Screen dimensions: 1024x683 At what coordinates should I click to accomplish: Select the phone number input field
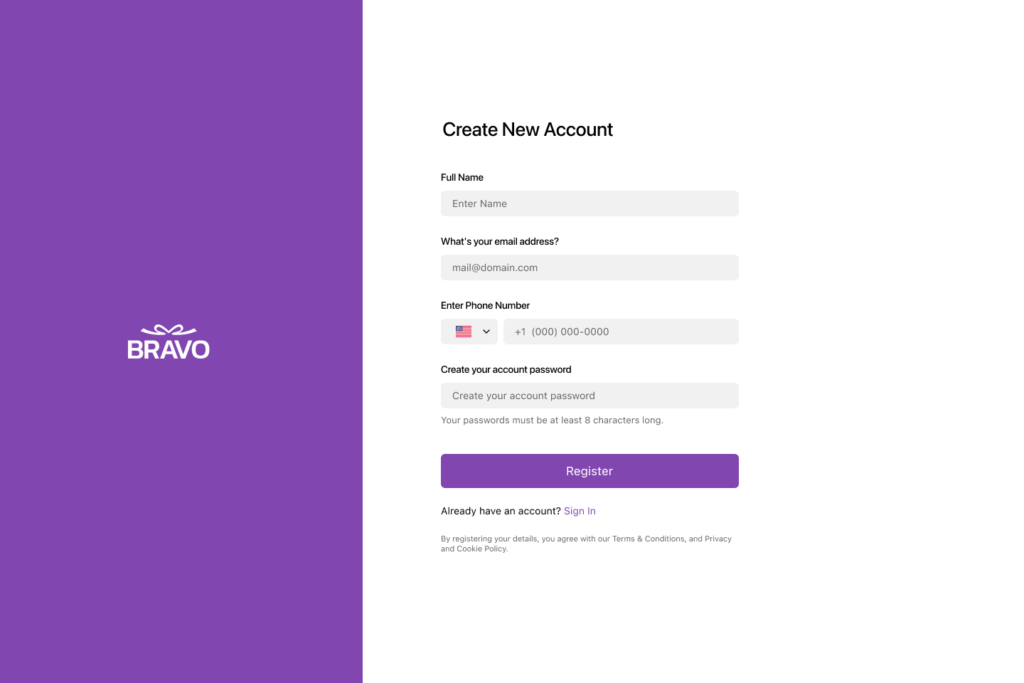[620, 332]
